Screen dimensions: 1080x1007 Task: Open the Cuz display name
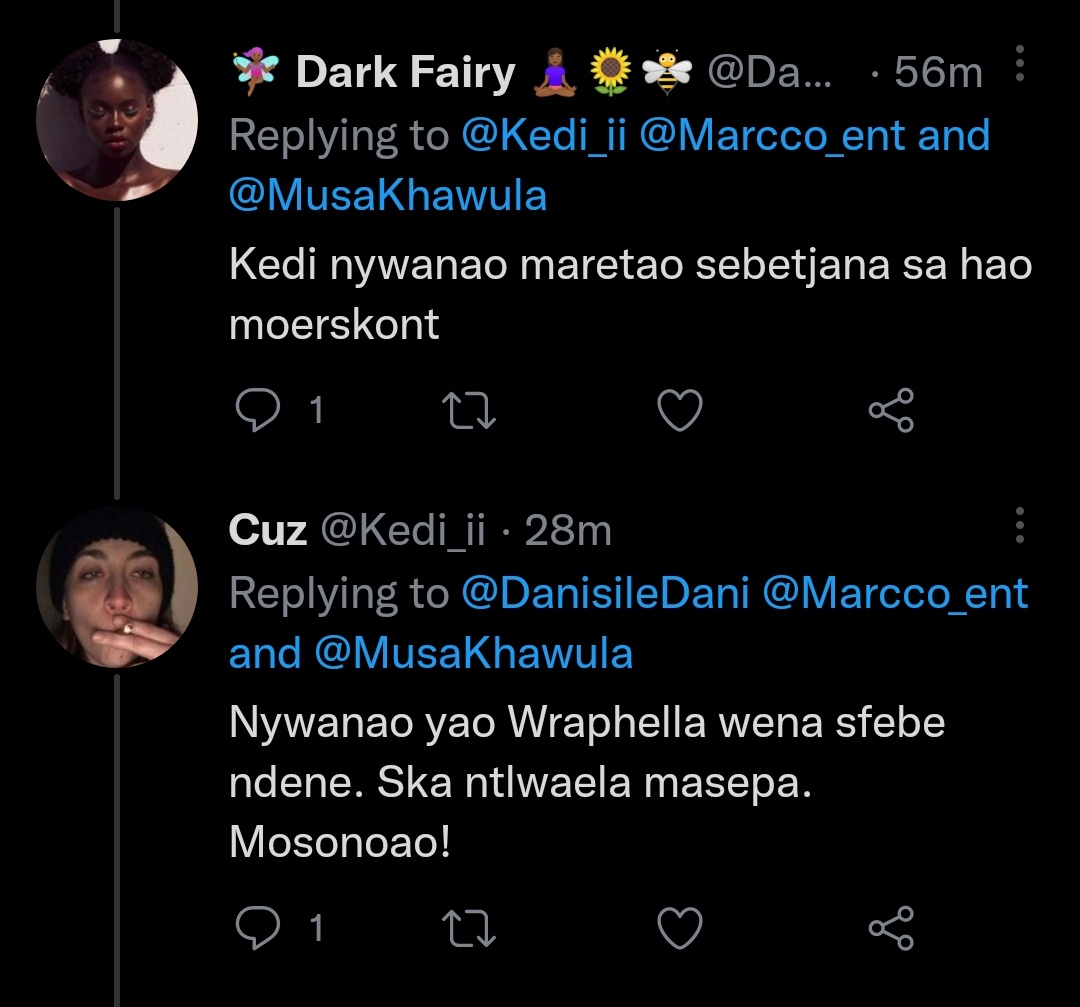coord(268,530)
